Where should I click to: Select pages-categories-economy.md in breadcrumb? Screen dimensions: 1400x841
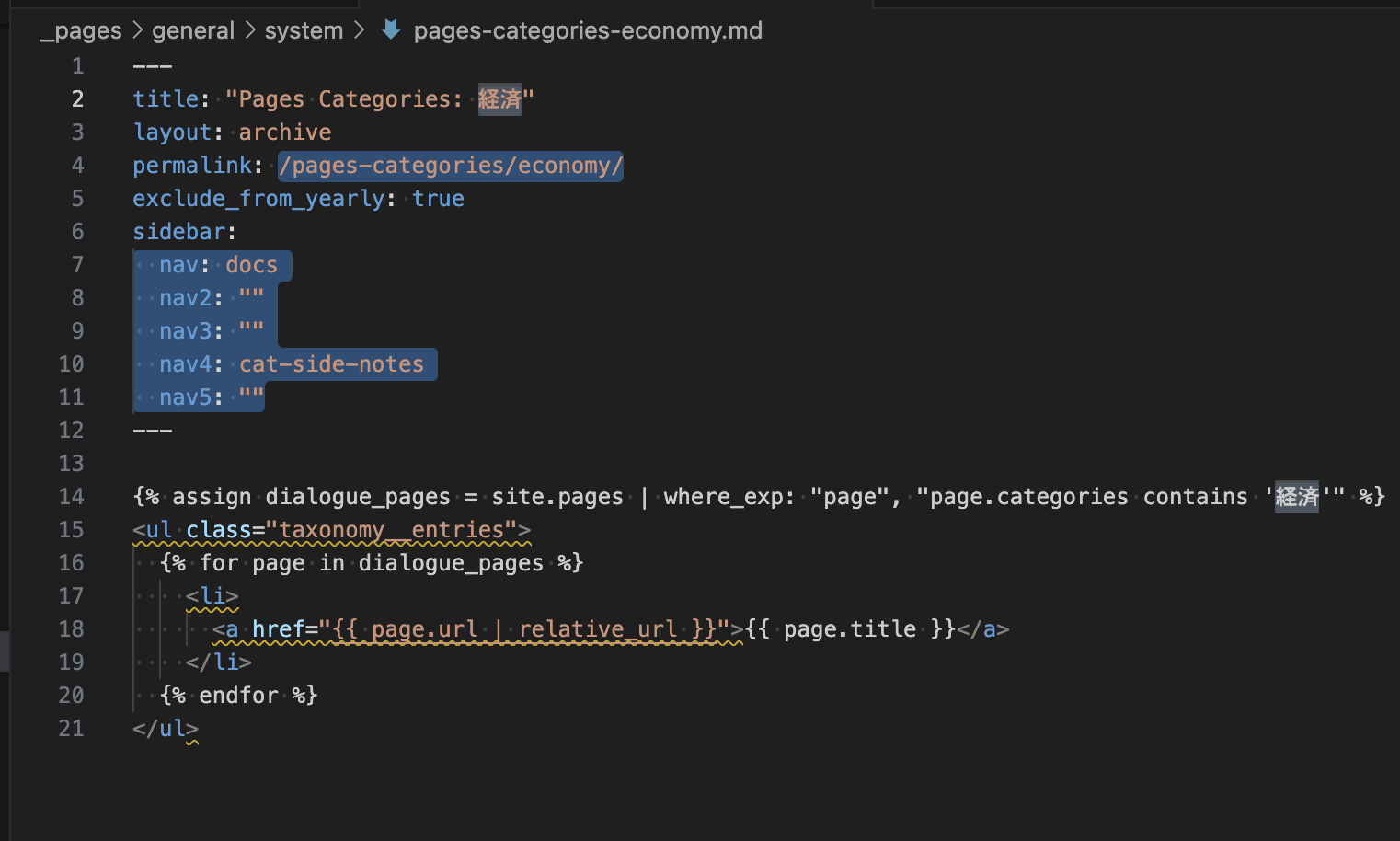click(x=588, y=30)
